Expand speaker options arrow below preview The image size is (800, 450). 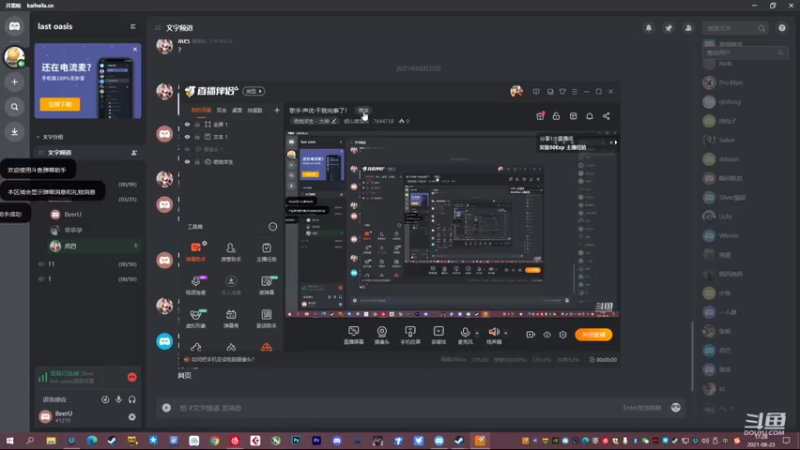point(506,333)
